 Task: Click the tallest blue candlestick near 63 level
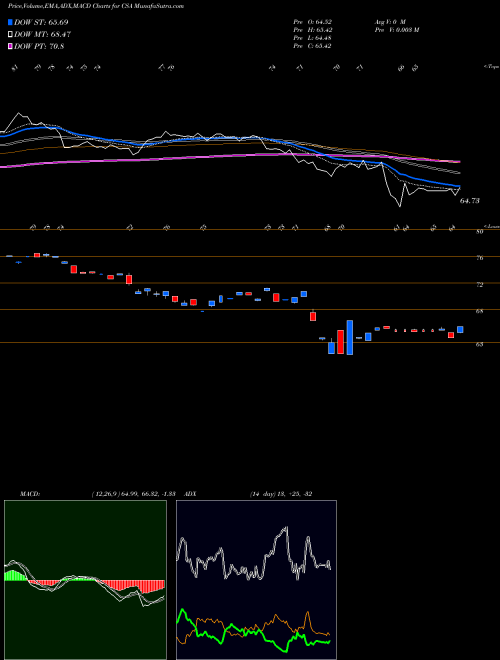(x=350, y=338)
